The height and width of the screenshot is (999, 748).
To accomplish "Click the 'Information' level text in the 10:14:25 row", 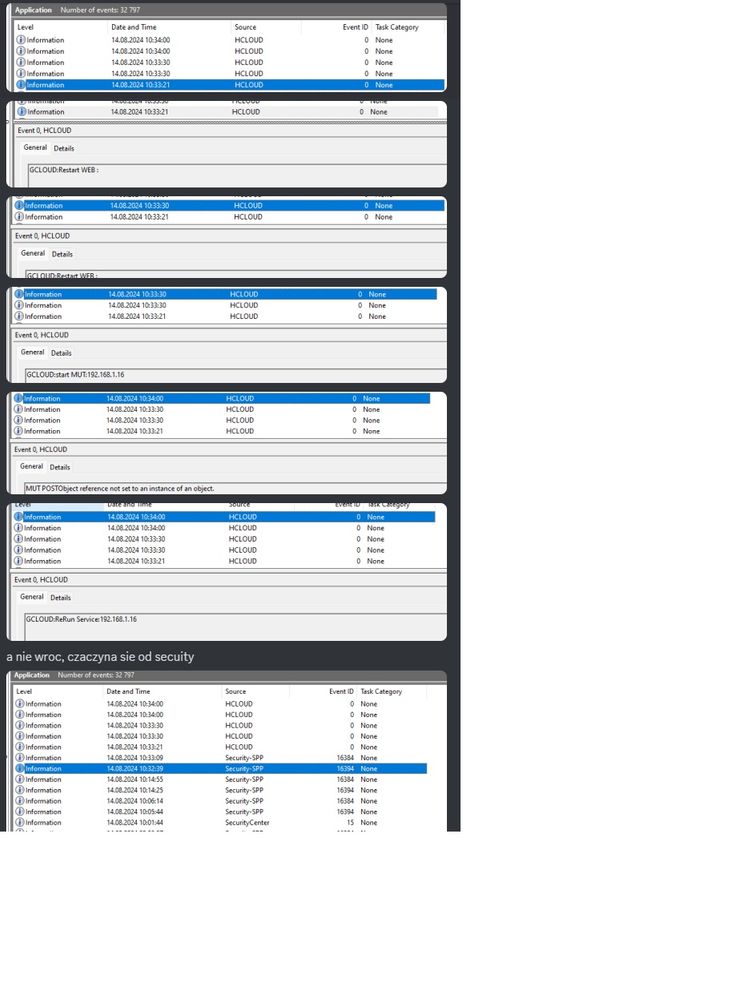I will (x=43, y=790).
